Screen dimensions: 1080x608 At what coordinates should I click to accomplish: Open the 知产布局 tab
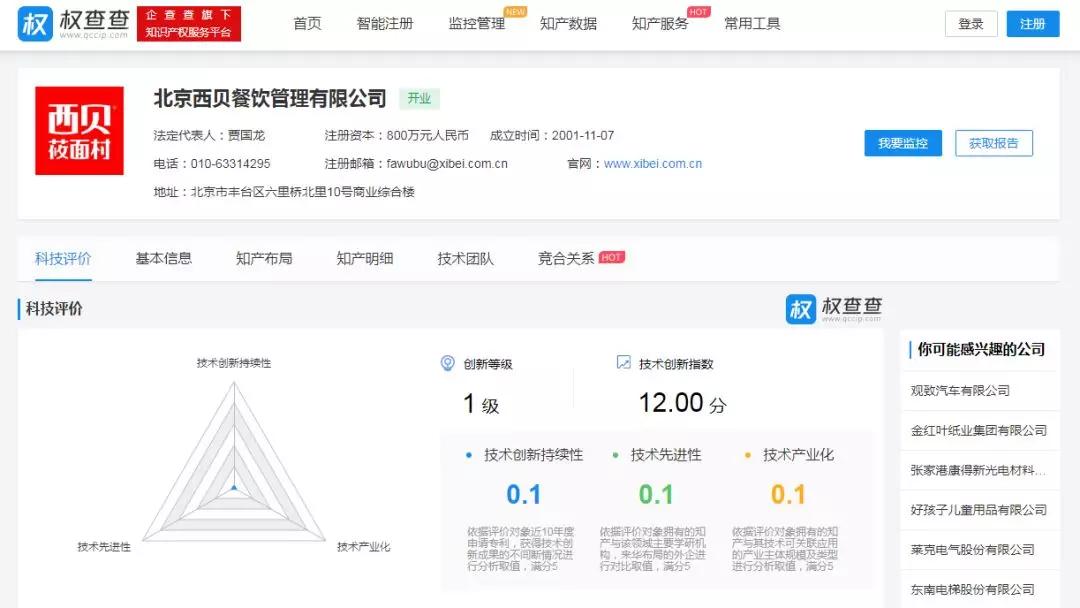point(262,257)
